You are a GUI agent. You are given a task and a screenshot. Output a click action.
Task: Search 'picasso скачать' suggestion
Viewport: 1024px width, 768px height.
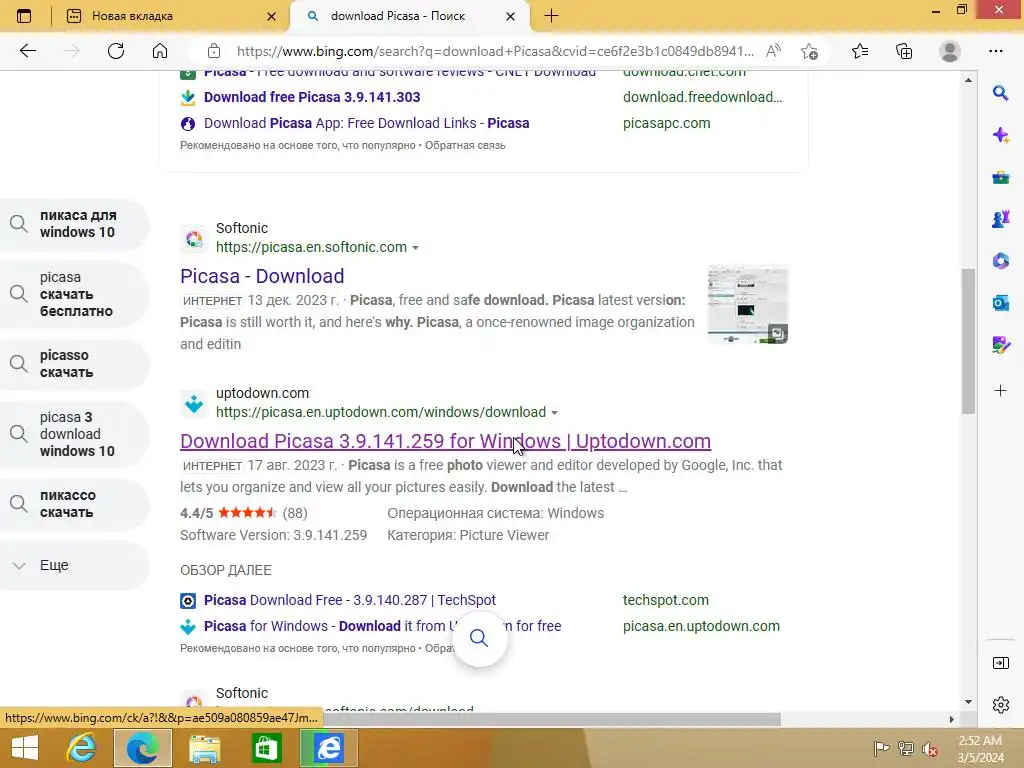(74, 364)
